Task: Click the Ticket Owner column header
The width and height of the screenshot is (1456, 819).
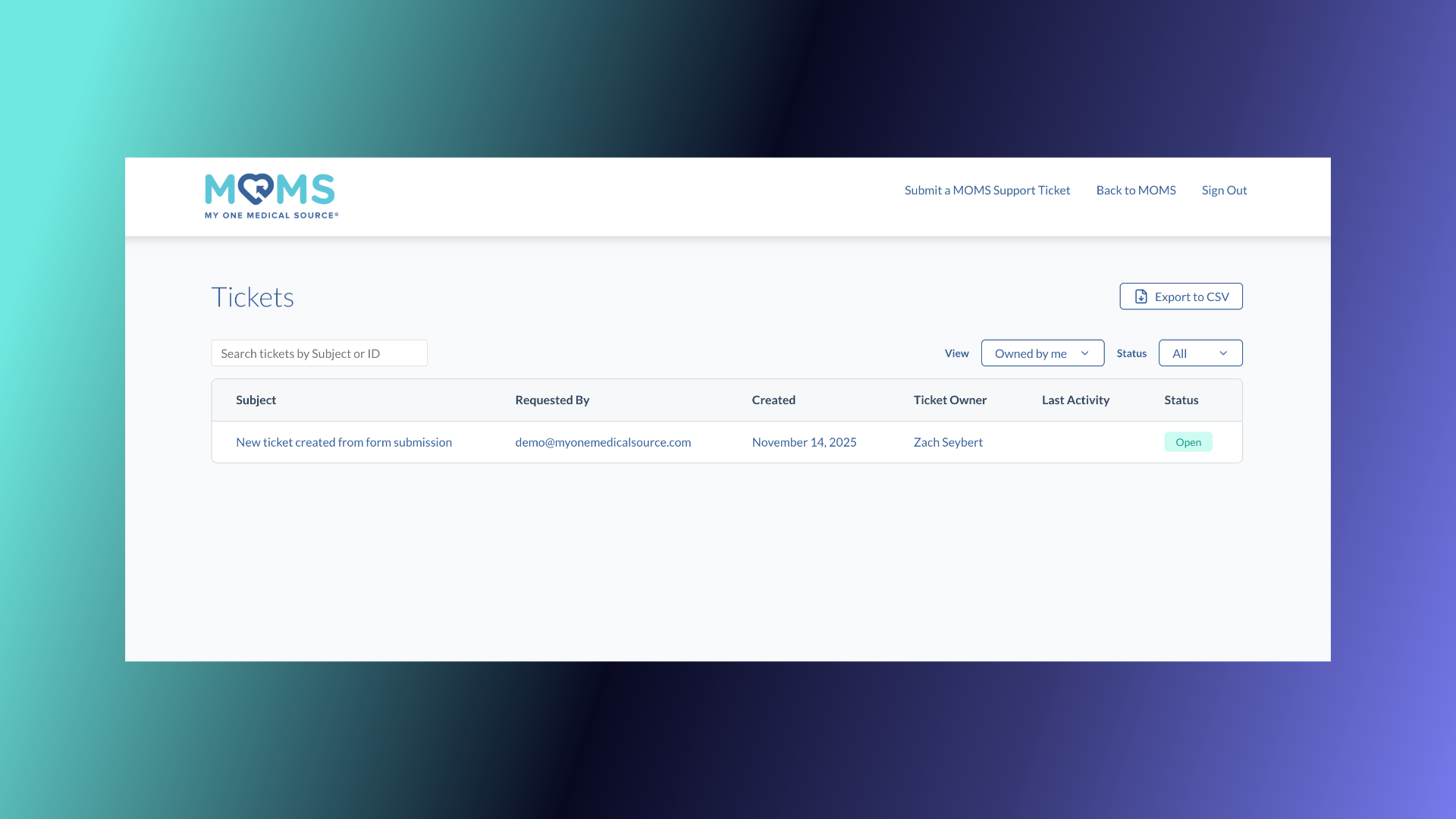Action: point(949,400)
